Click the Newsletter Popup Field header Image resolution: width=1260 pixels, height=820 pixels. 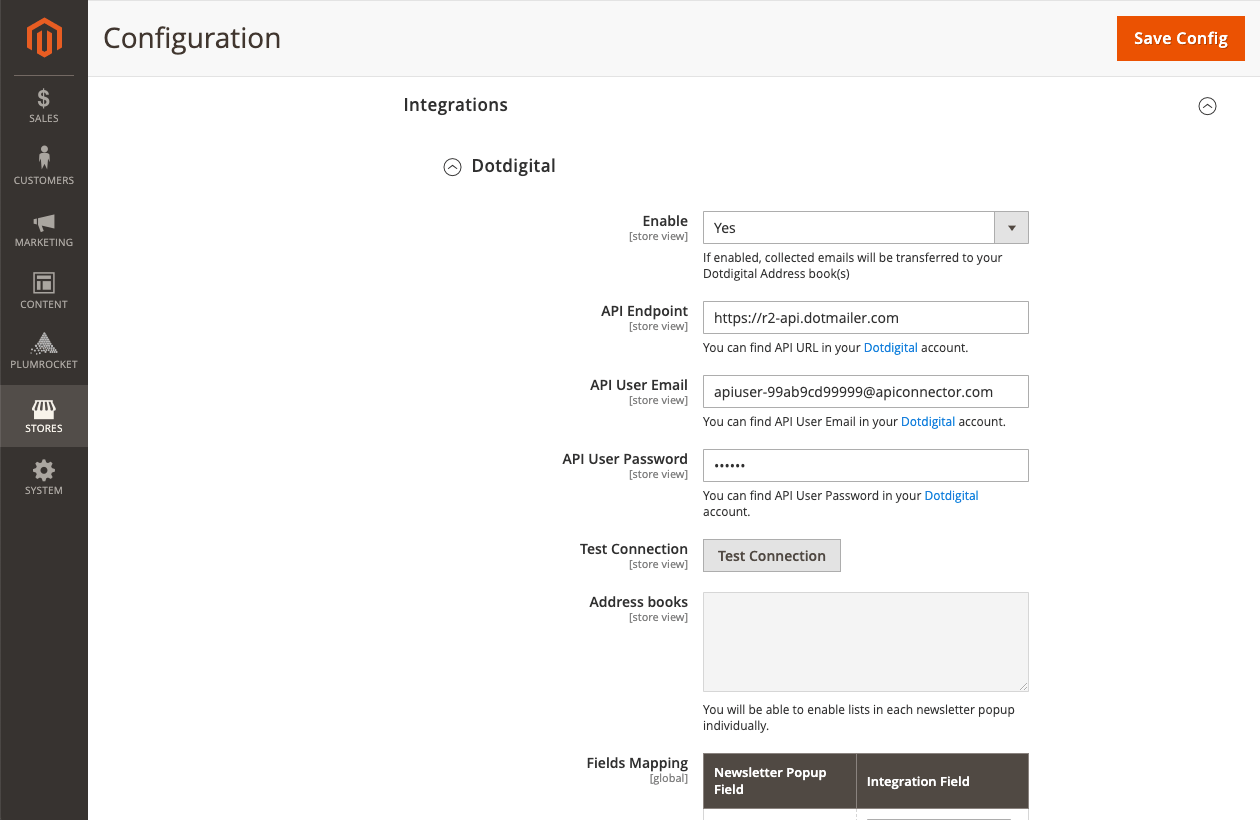point(770,780)
